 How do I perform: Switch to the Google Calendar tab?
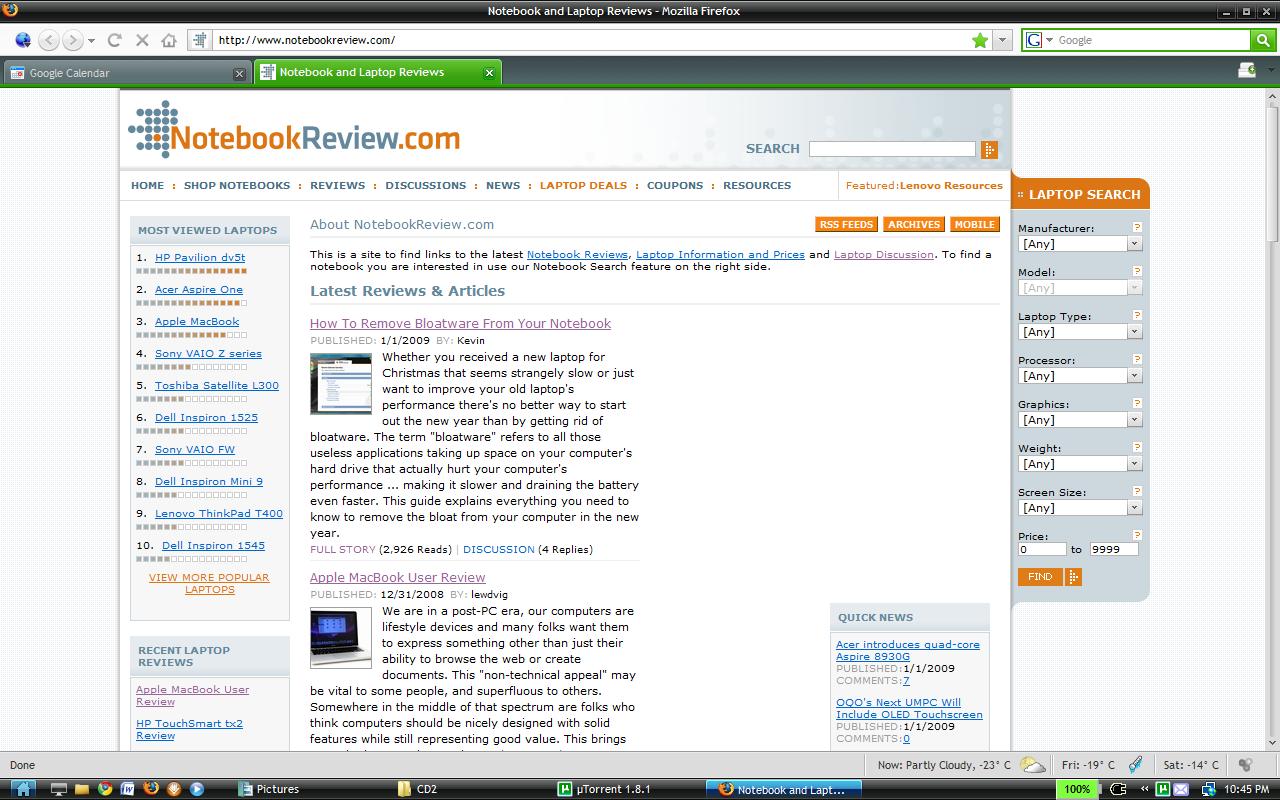(x=125, y=73)
